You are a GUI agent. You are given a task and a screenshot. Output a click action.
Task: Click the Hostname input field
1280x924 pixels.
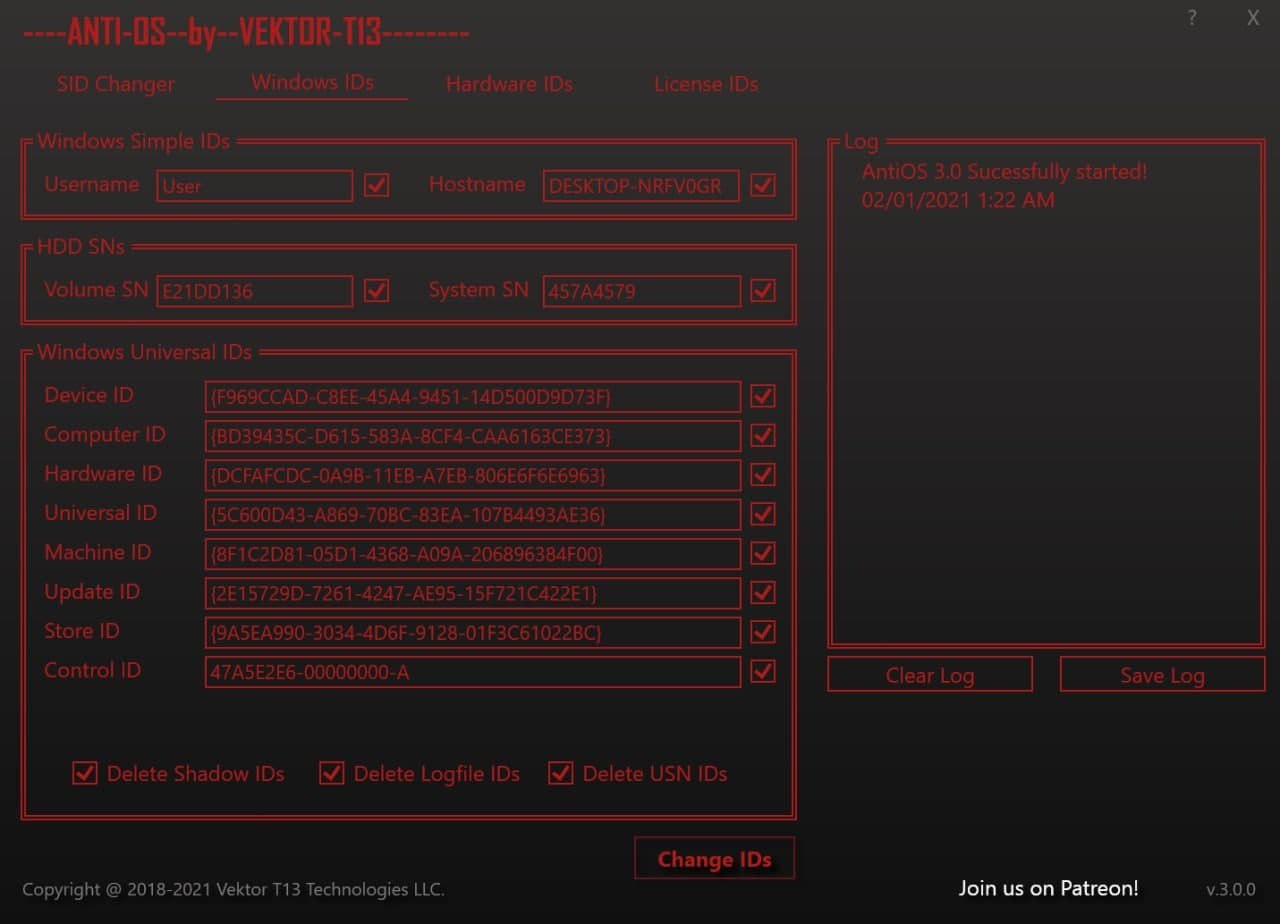[641, 186]
